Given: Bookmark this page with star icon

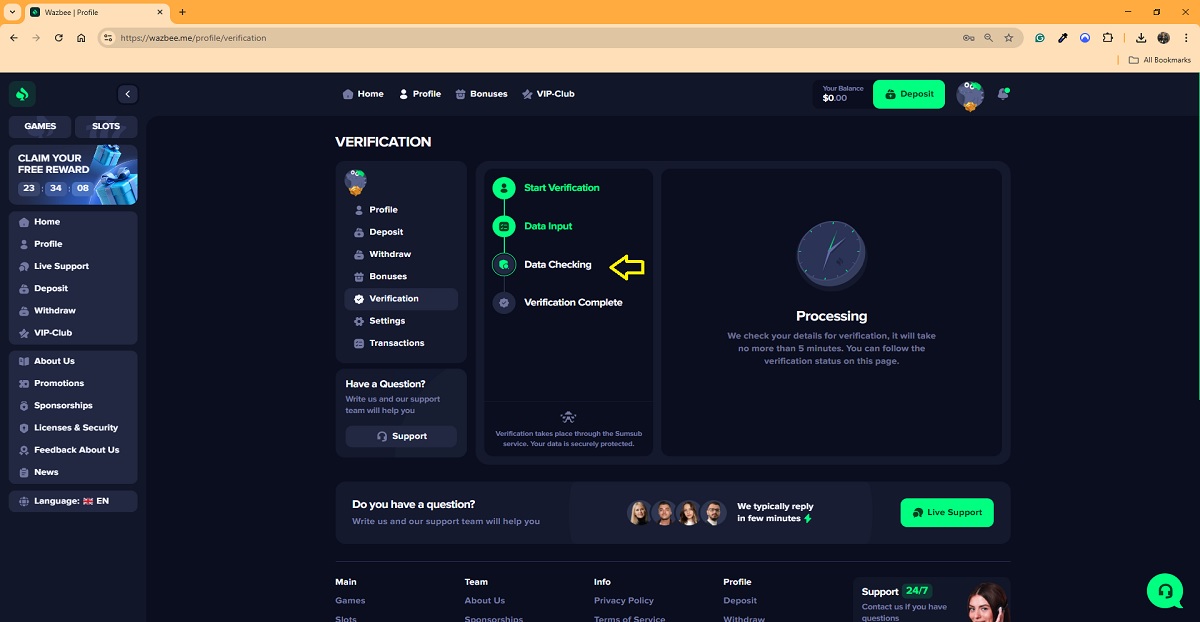Looking at the screenshot, I should click(x=1009, y=38).
